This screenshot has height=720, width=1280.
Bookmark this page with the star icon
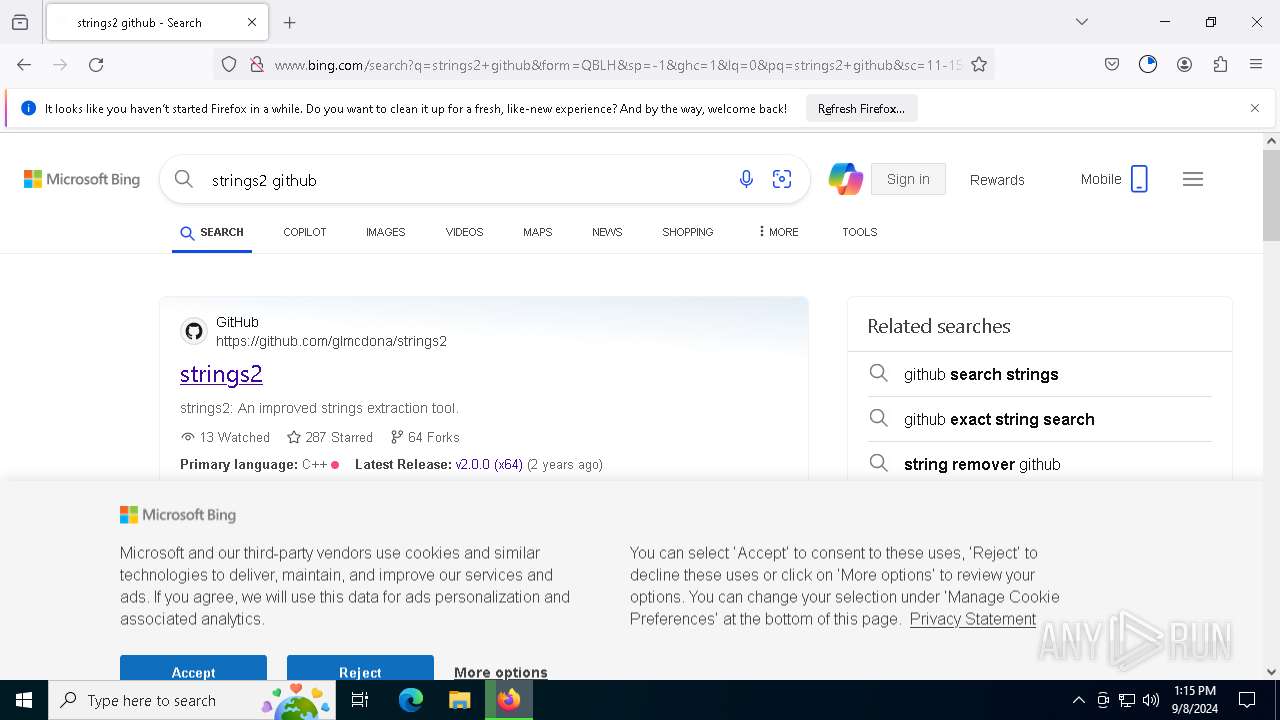point(979,64)
